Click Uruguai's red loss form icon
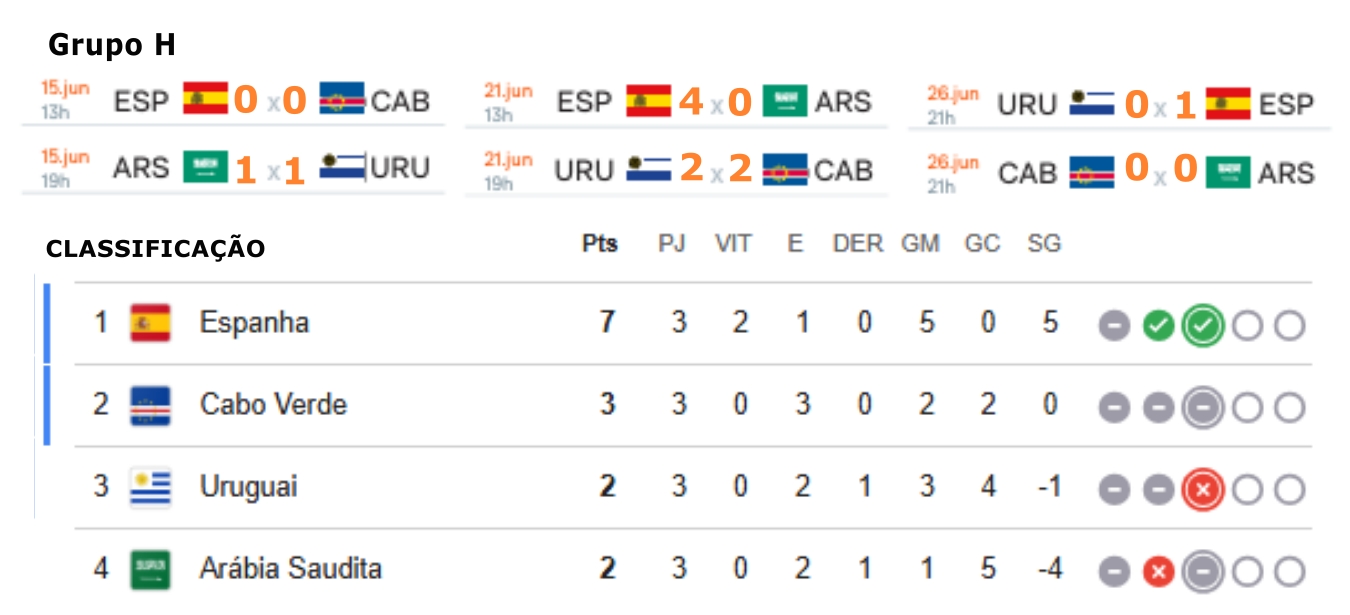The width and height of the screenshot is (1350, 615). pos(1202,490)
